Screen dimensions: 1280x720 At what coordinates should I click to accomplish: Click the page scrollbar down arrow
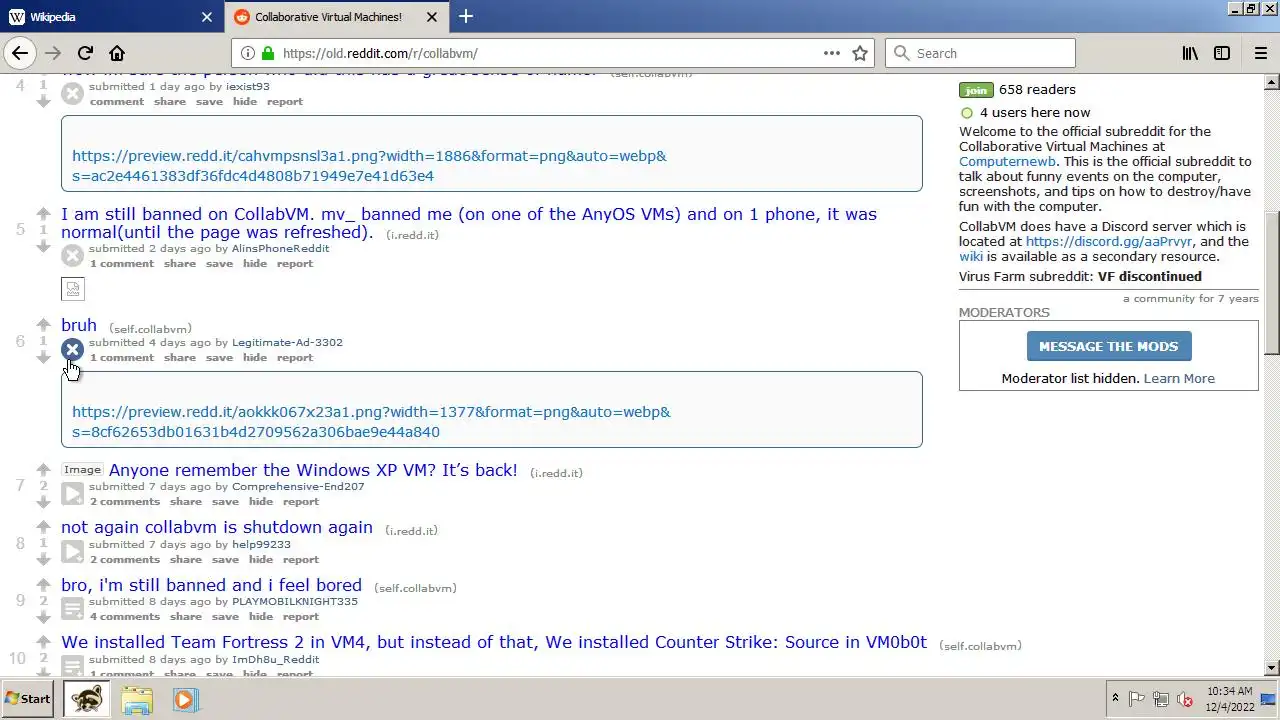(x=1272, y=668)
